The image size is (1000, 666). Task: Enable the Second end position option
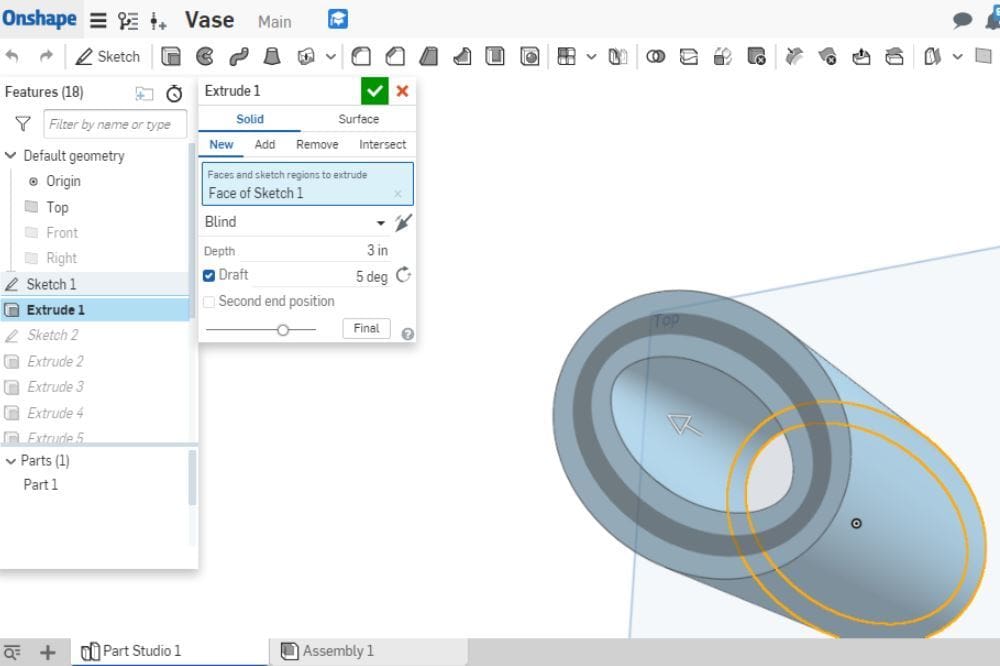click(x=208, y=301)
